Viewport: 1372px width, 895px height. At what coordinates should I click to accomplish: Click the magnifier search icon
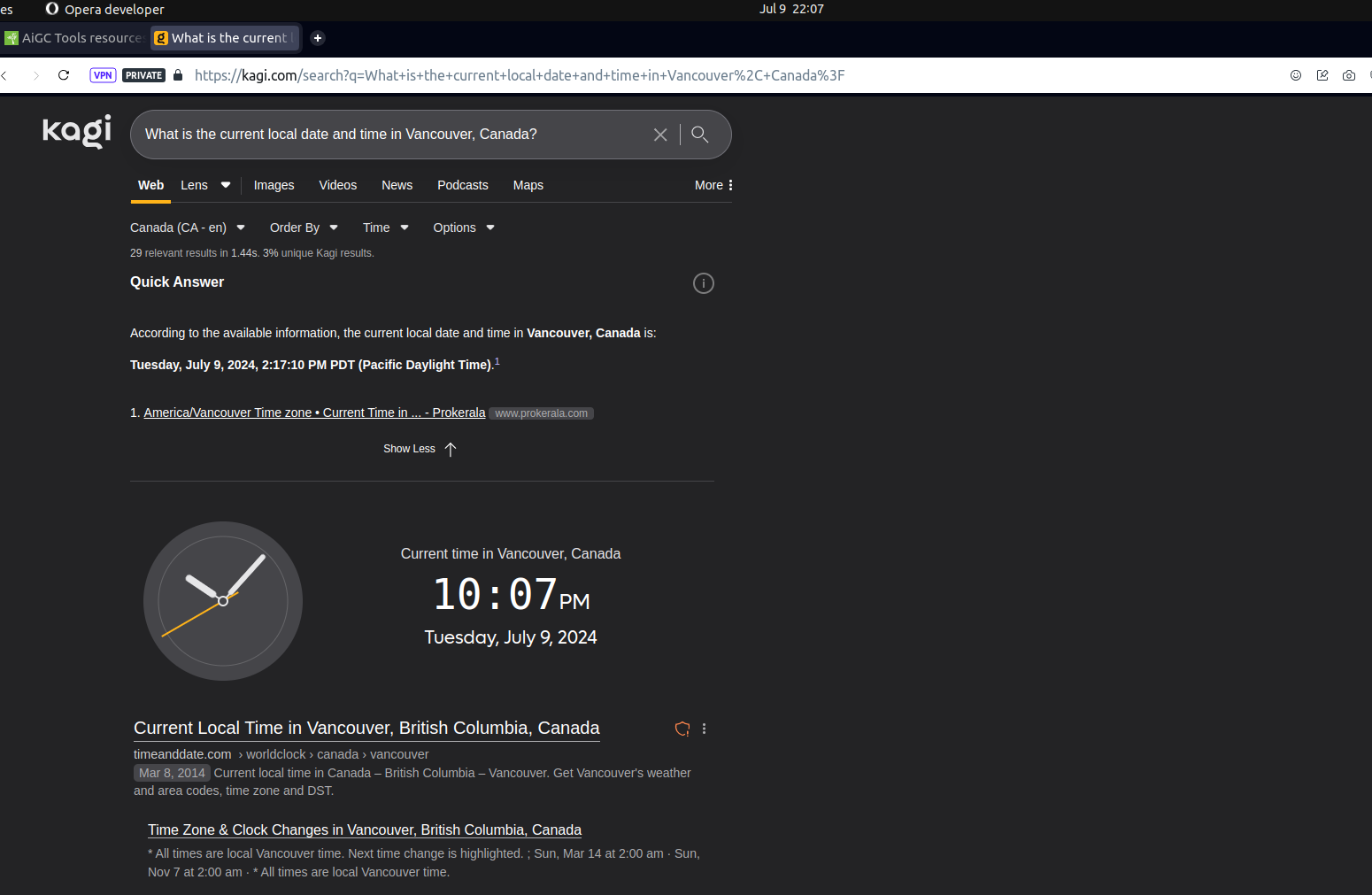pyautogui.click(x=700, y=135)
